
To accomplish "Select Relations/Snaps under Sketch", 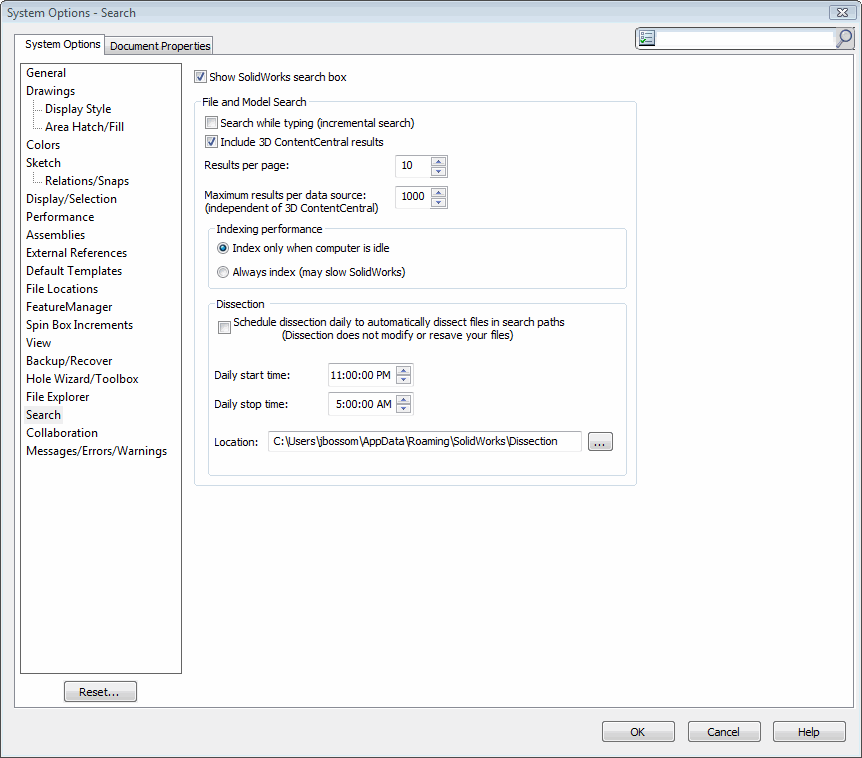I will pos(87,181).
